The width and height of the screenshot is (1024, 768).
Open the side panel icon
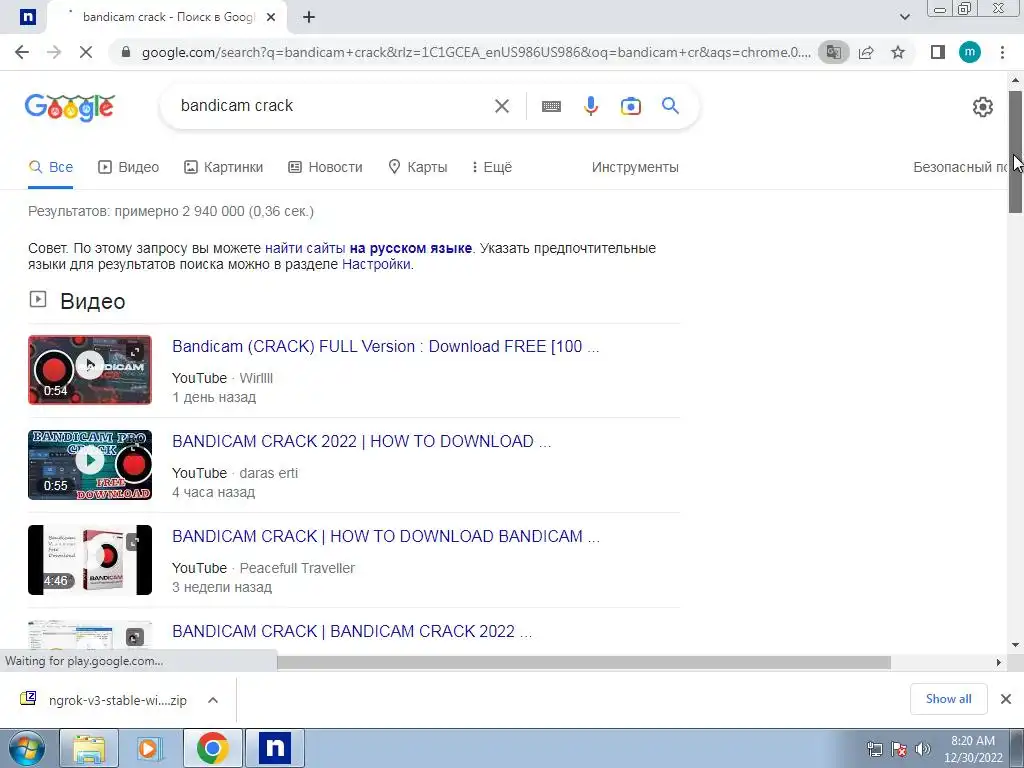(938, 52)
